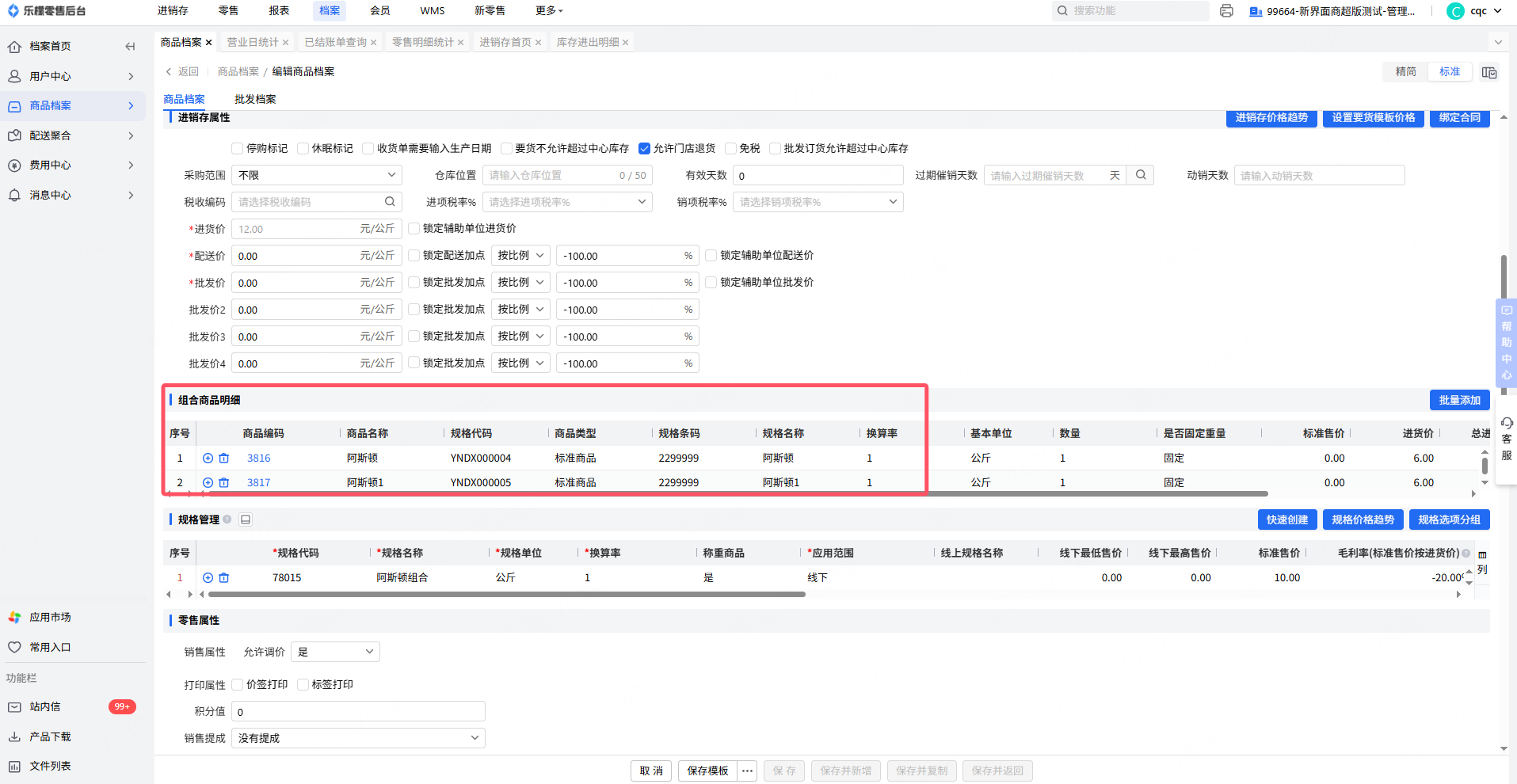Screen dimensions: 1517x784
Task: Toggle 要货不允许超过中心库存 checkbox
Action: (x=507, y=149)
